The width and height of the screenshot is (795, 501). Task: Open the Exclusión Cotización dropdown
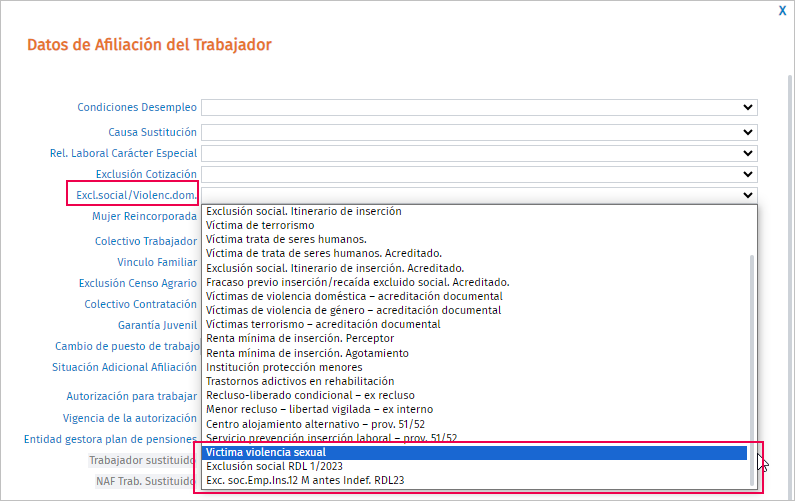(479, 174)
